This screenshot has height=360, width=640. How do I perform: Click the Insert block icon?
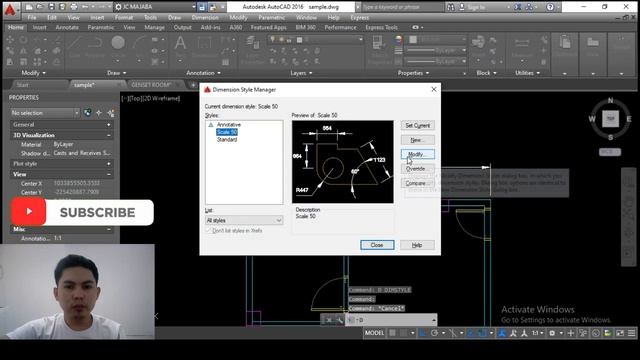[x=478, y=42]
